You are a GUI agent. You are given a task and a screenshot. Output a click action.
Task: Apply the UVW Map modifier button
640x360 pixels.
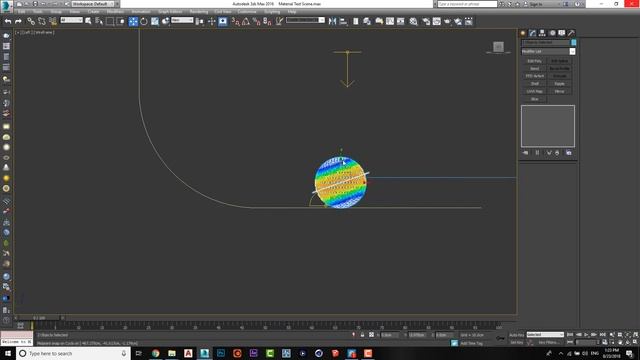coord(534,91)
